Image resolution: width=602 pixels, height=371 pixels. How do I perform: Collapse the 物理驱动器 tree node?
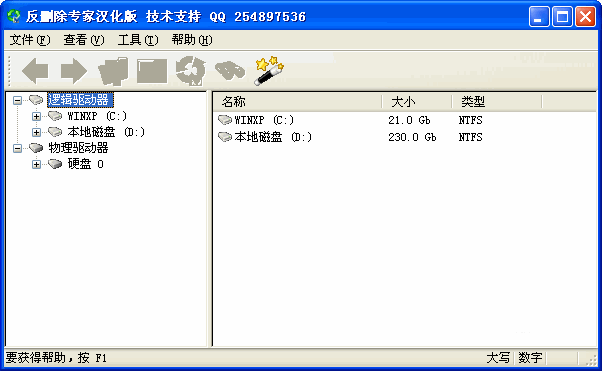pyautogui.click(x=17, y=148)
